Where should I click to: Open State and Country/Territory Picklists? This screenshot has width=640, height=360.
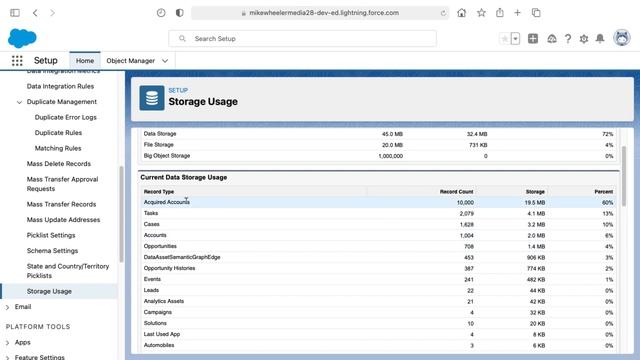68,271
